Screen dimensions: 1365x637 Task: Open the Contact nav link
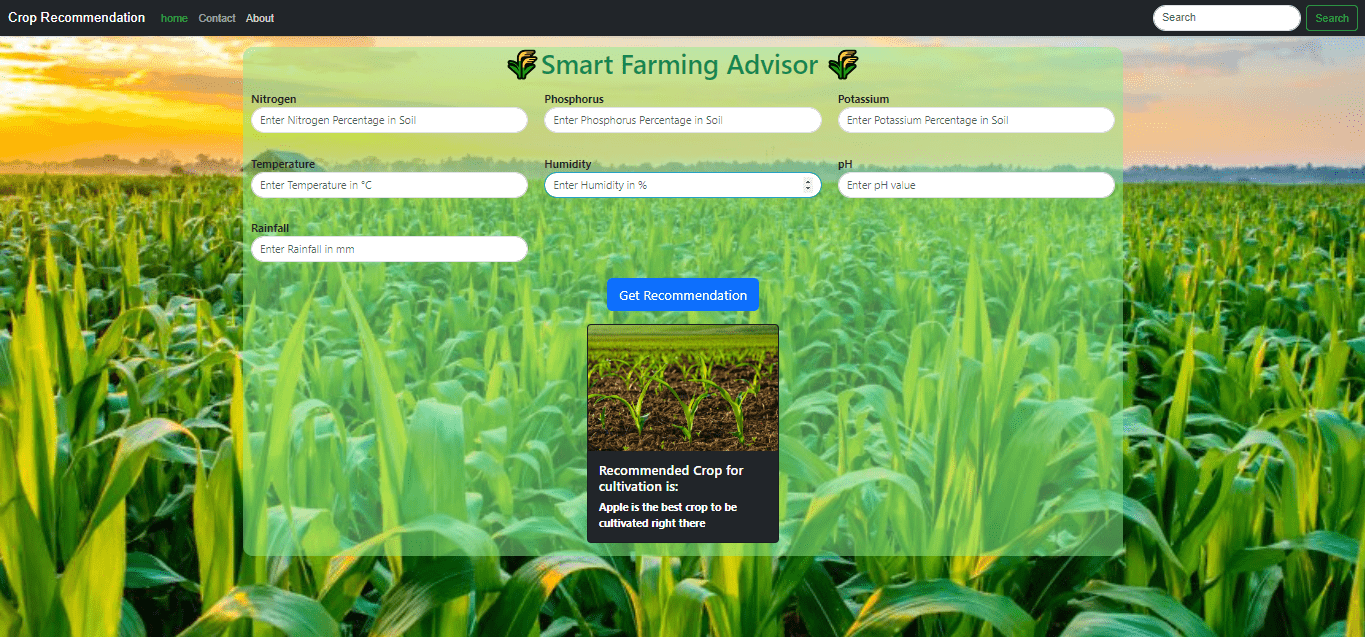pyautogui.click(x=217, y=18)
